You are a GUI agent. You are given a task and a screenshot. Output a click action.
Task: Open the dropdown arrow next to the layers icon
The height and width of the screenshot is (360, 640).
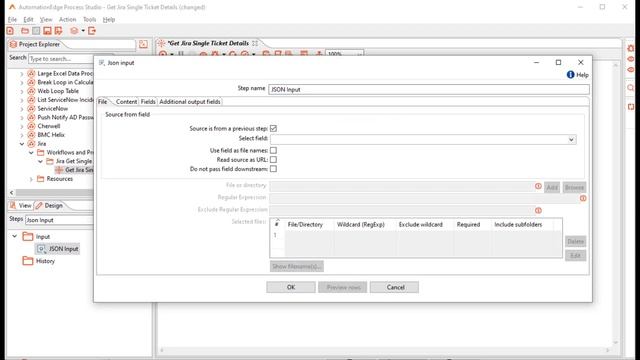point(83,31)
